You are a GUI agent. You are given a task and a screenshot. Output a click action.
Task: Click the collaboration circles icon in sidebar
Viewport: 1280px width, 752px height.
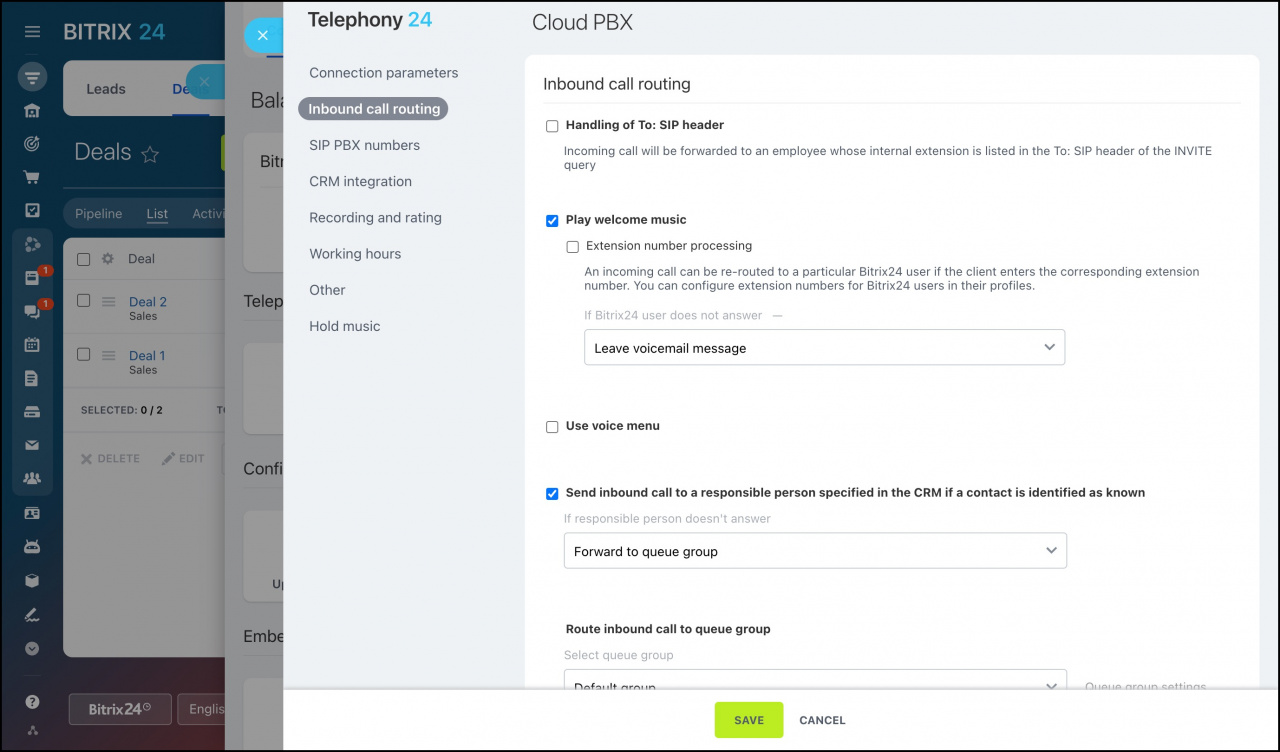pyautogui.click(x=32, y=245)
